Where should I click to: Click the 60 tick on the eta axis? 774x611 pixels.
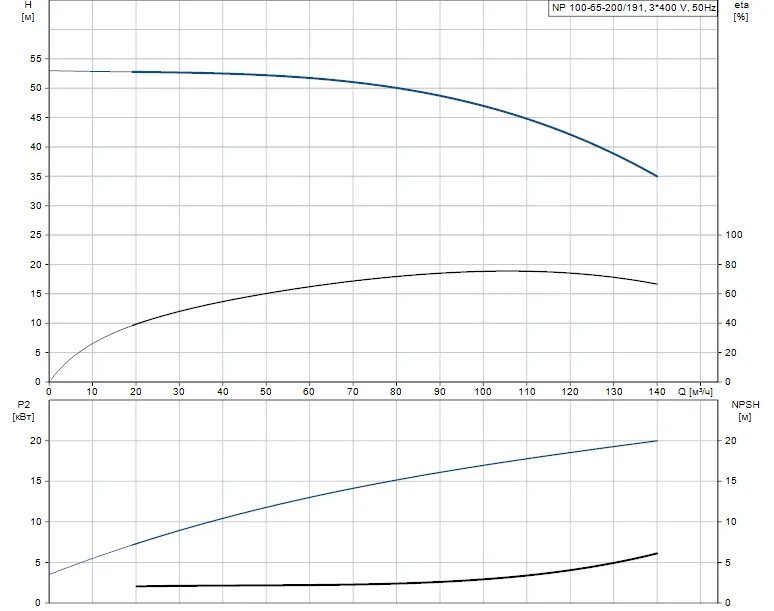(x=731, y=294)
